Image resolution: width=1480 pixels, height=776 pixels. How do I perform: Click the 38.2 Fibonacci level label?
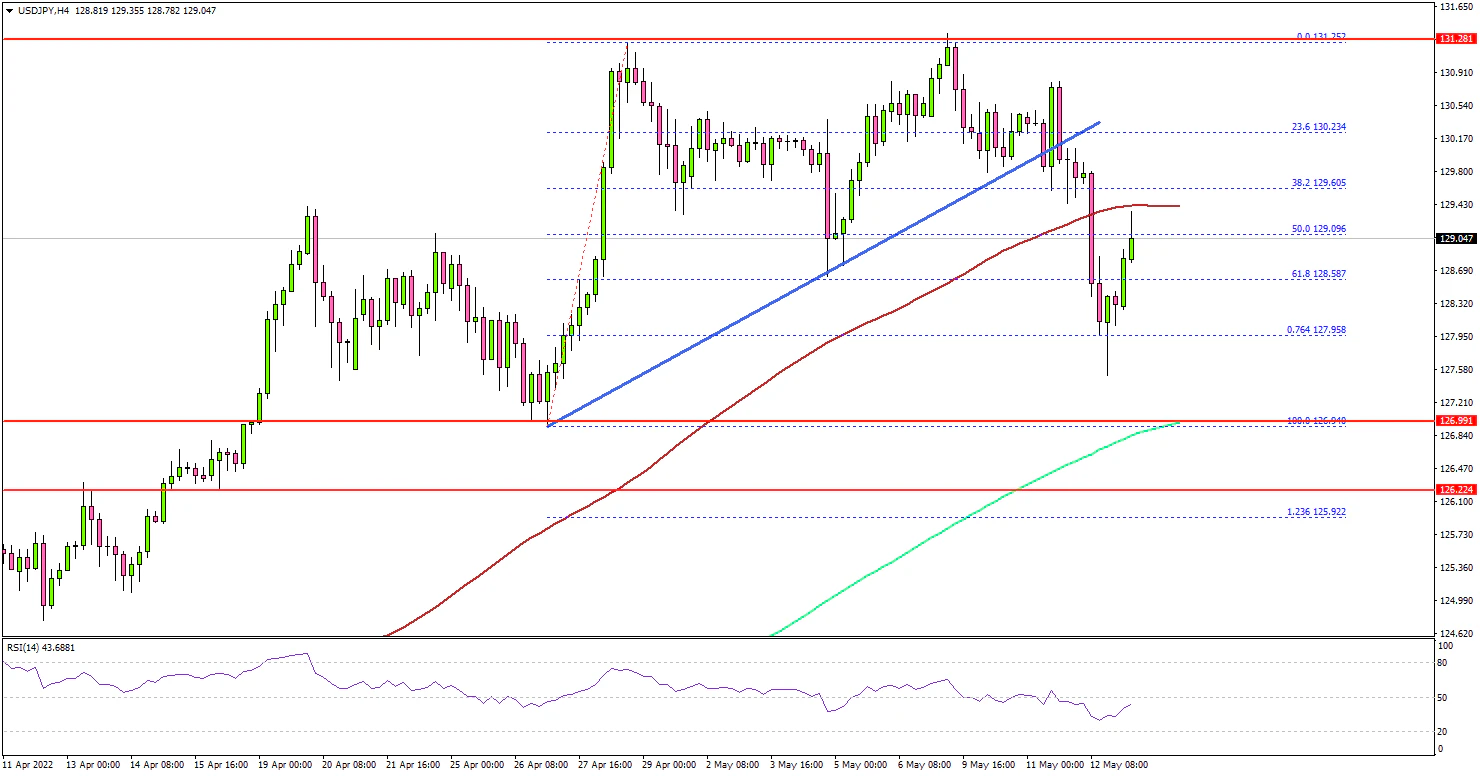(1317, 183)
